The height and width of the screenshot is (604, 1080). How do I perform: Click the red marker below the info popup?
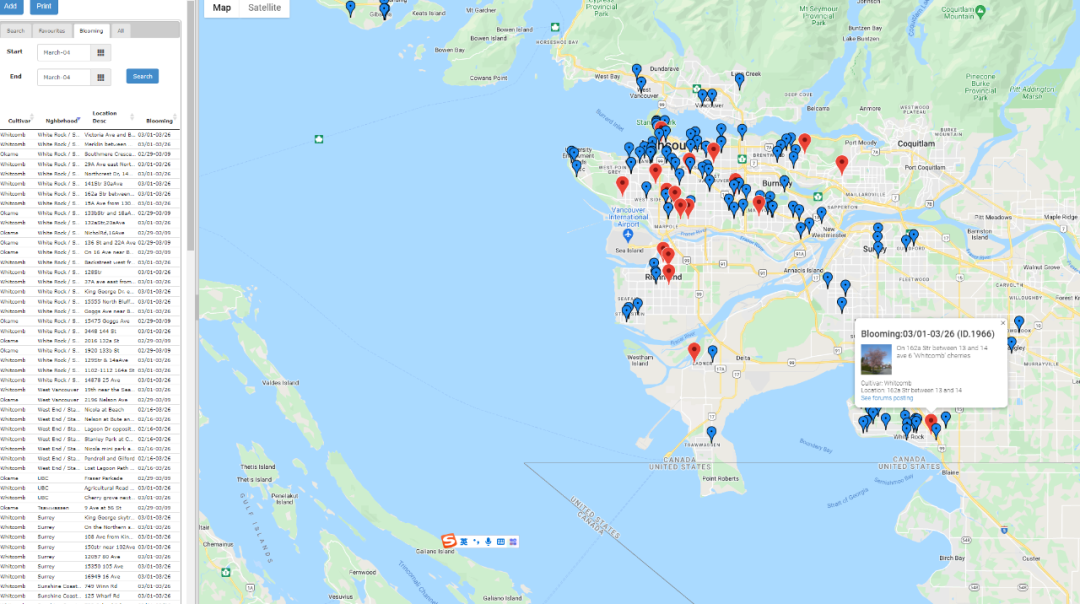(x=931, y=422)
